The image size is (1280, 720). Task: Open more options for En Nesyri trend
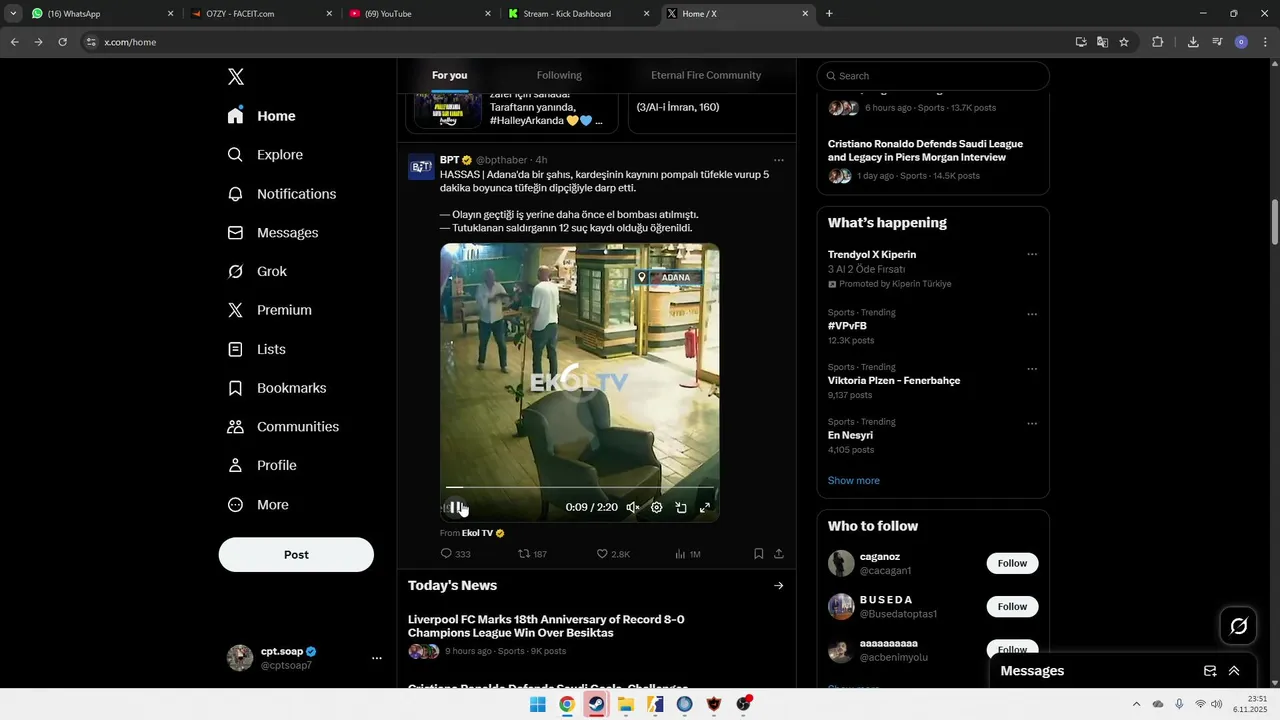click(x=1032, y=424)
